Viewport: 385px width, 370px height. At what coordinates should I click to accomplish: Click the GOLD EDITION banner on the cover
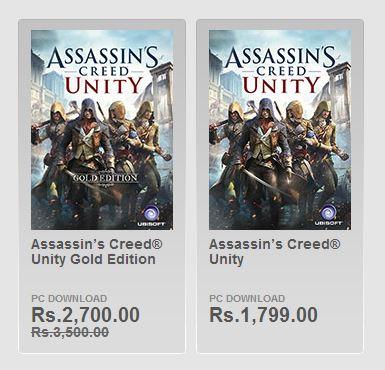coord(105,178)
